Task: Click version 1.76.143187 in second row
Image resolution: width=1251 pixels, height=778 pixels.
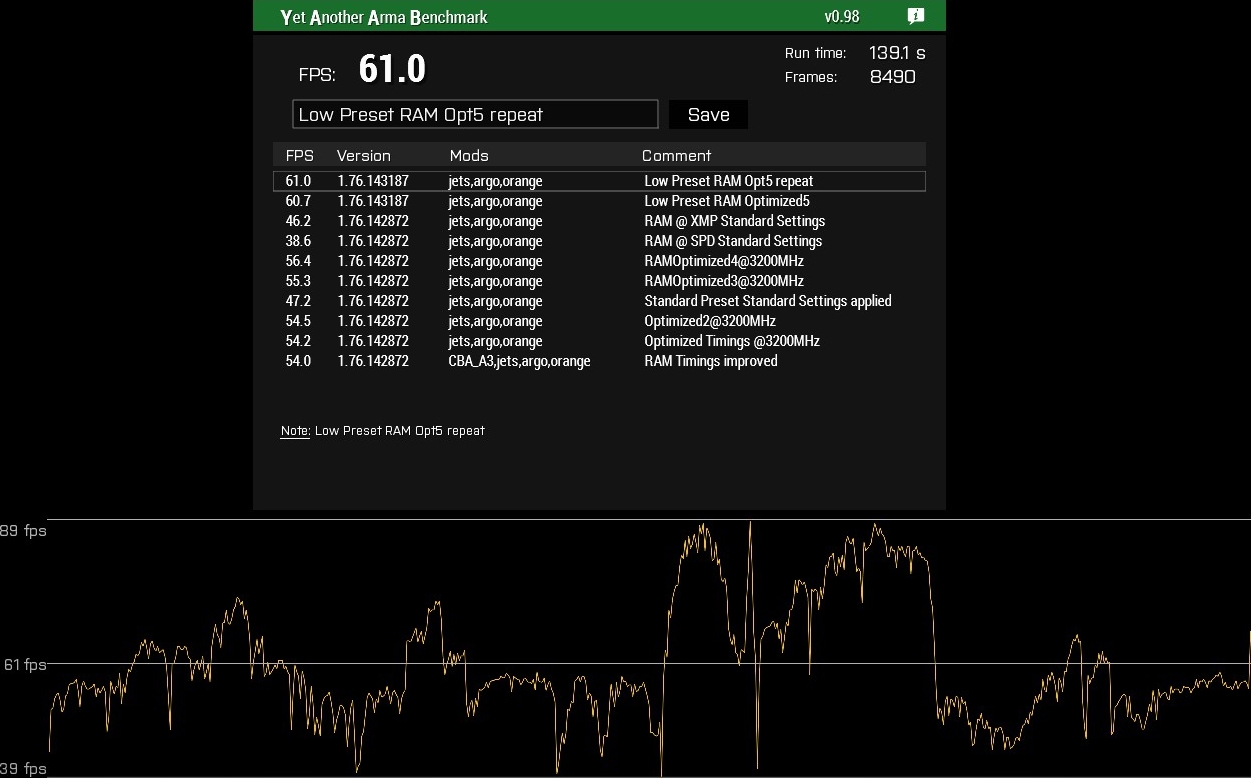Action: coord(373,201)
